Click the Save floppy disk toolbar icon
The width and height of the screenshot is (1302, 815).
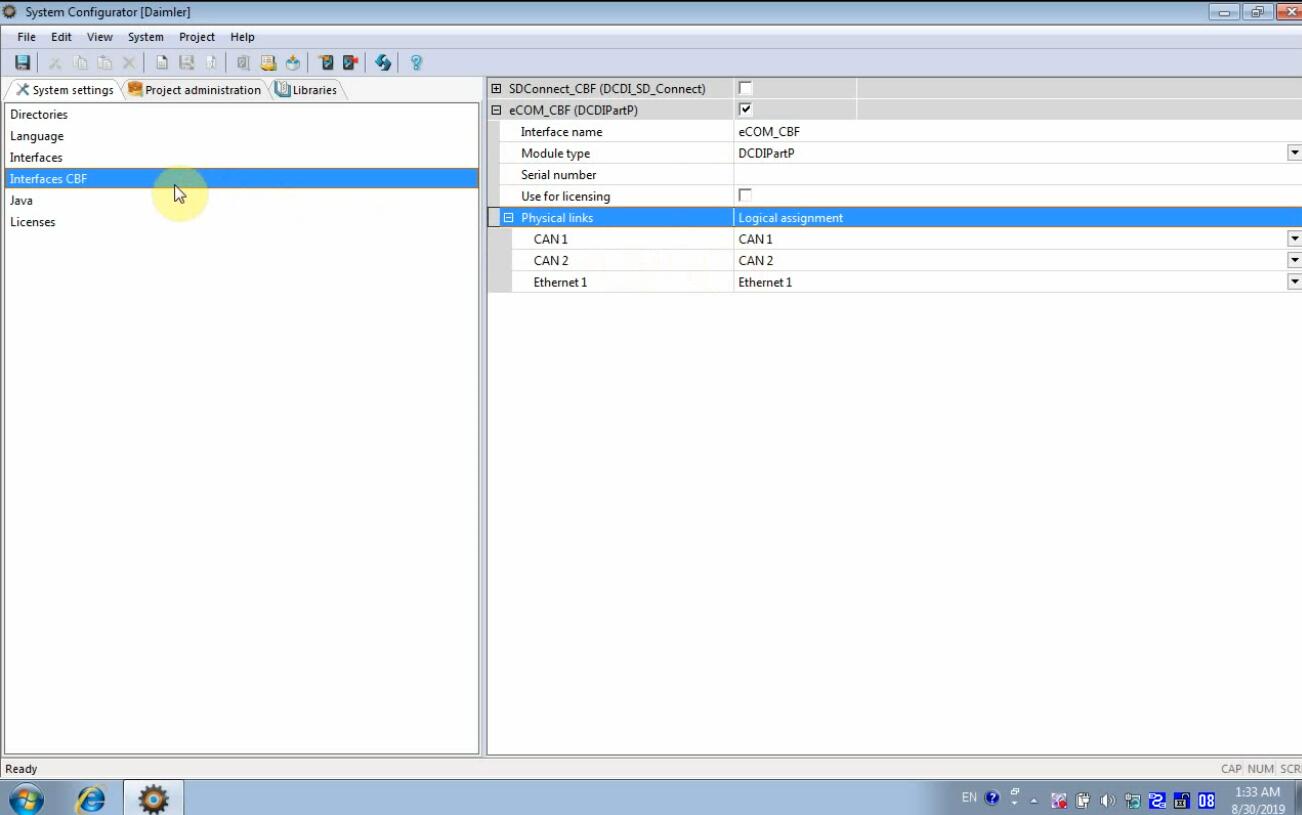pyautogui.click(x=22, y=63)
